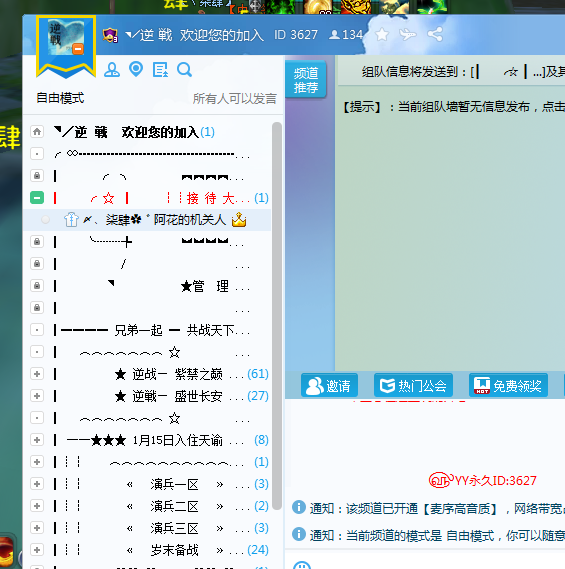
Task: Expand the 岁末备战 subchannel
Action: [x=37, y=550]
